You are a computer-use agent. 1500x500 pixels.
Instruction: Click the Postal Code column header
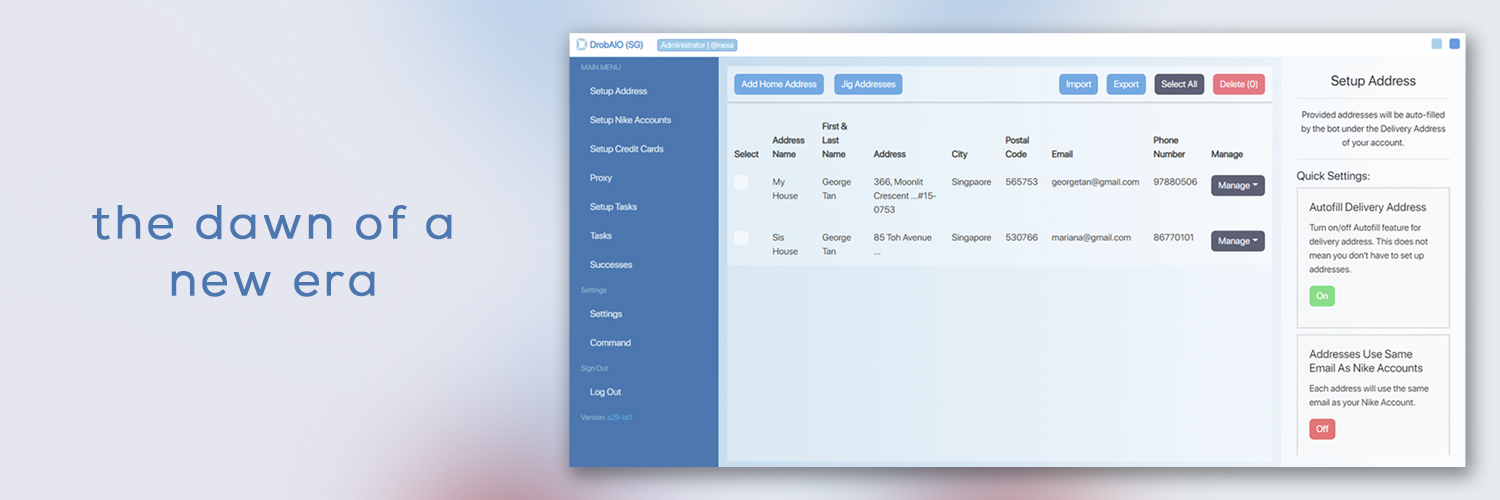click(x=1017, y=147)
